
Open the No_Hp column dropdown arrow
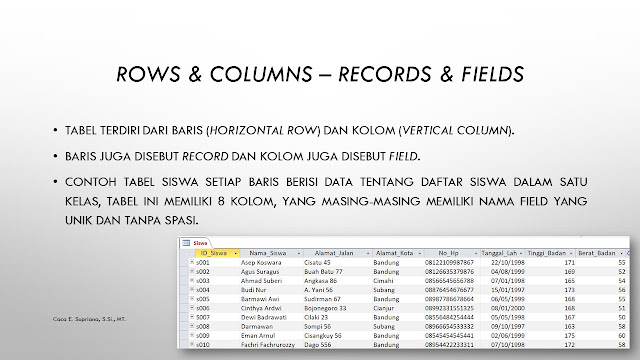[476, 253]
